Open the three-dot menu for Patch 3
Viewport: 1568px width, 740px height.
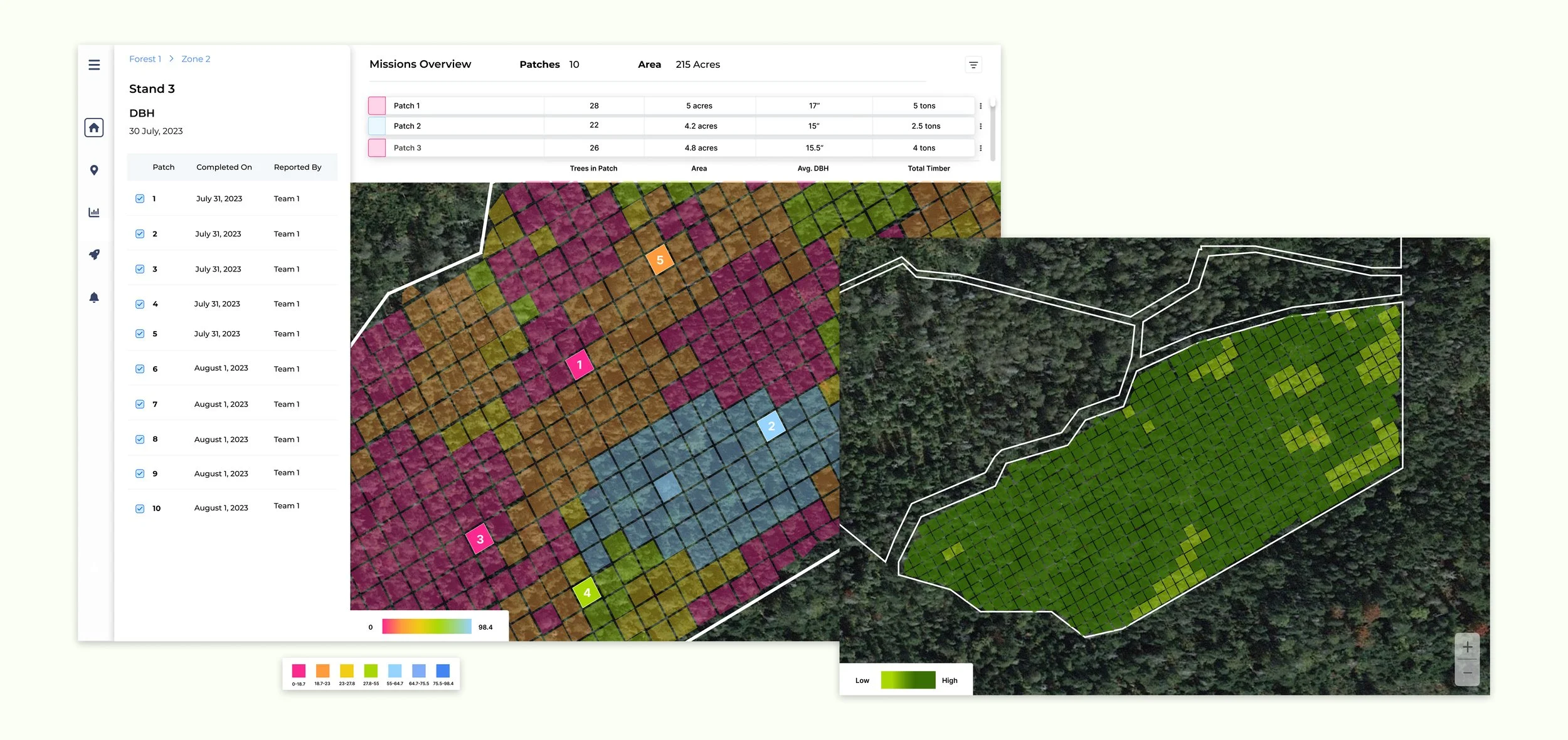pos(980,148)
